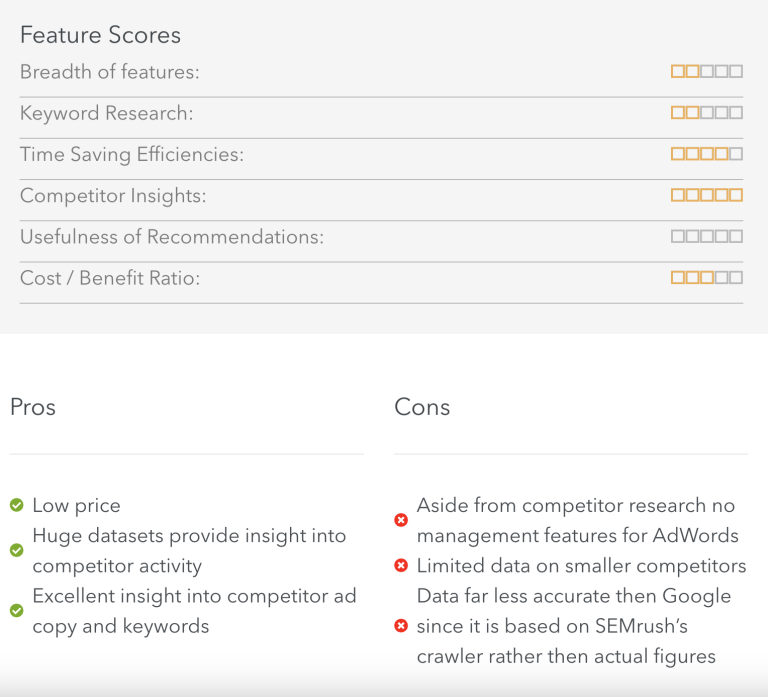Click the Keyword Research label
The image size is (768, 697).
click(107, 113)
